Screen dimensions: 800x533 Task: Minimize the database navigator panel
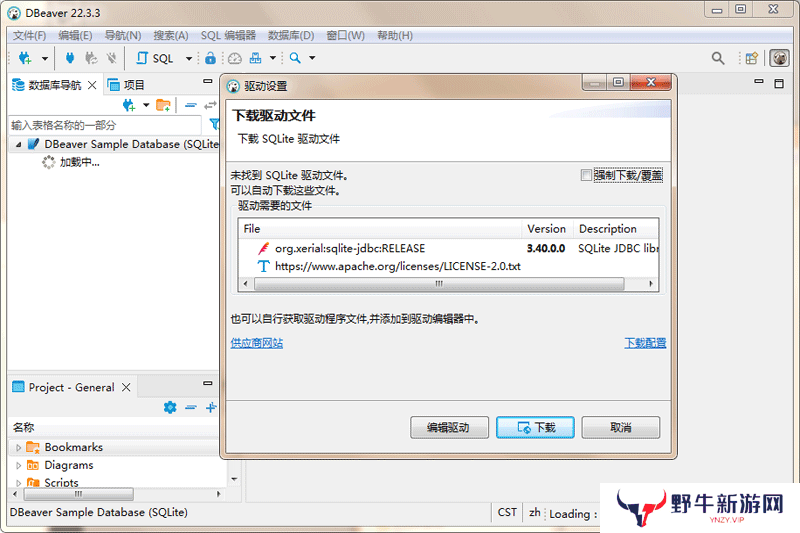pyautogui.click(x=208, y=81)
